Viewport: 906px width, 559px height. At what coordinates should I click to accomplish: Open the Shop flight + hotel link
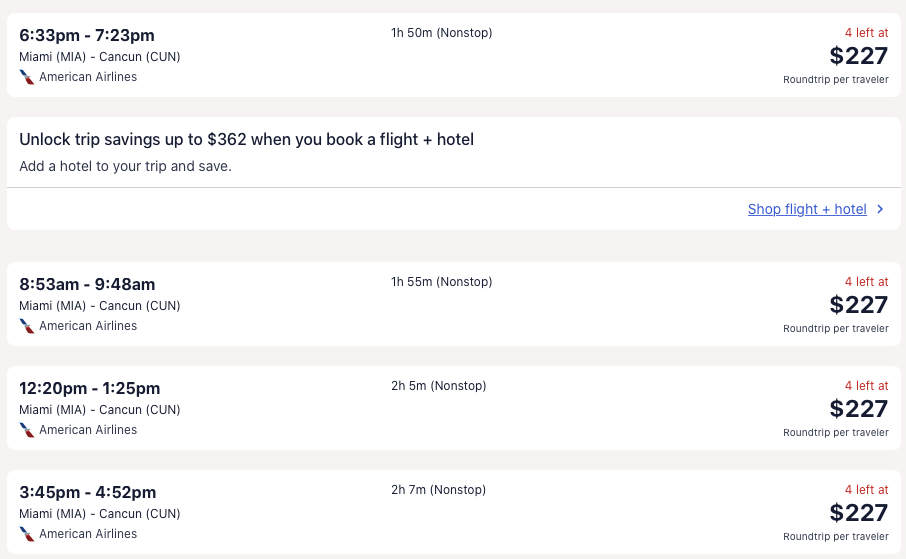click(807, 209)
